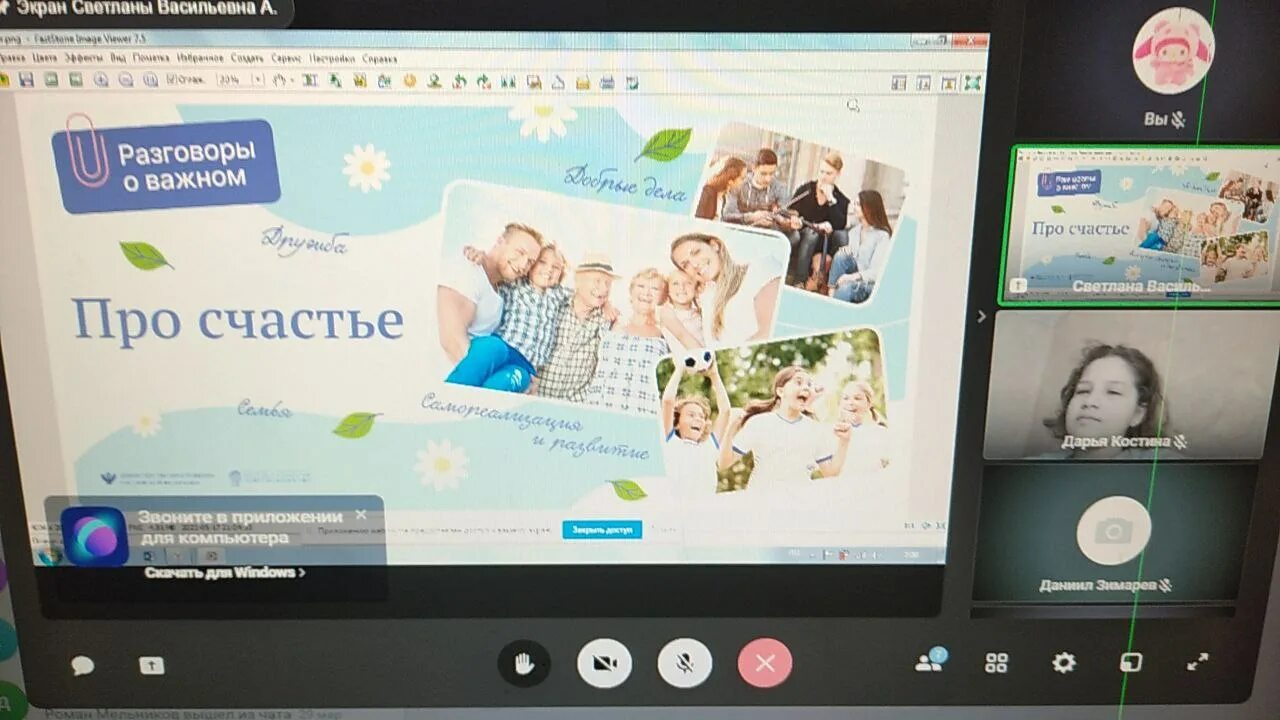Click the share screen icon
The height and width of the screenshot is (720, 1280).
(151, 665)
